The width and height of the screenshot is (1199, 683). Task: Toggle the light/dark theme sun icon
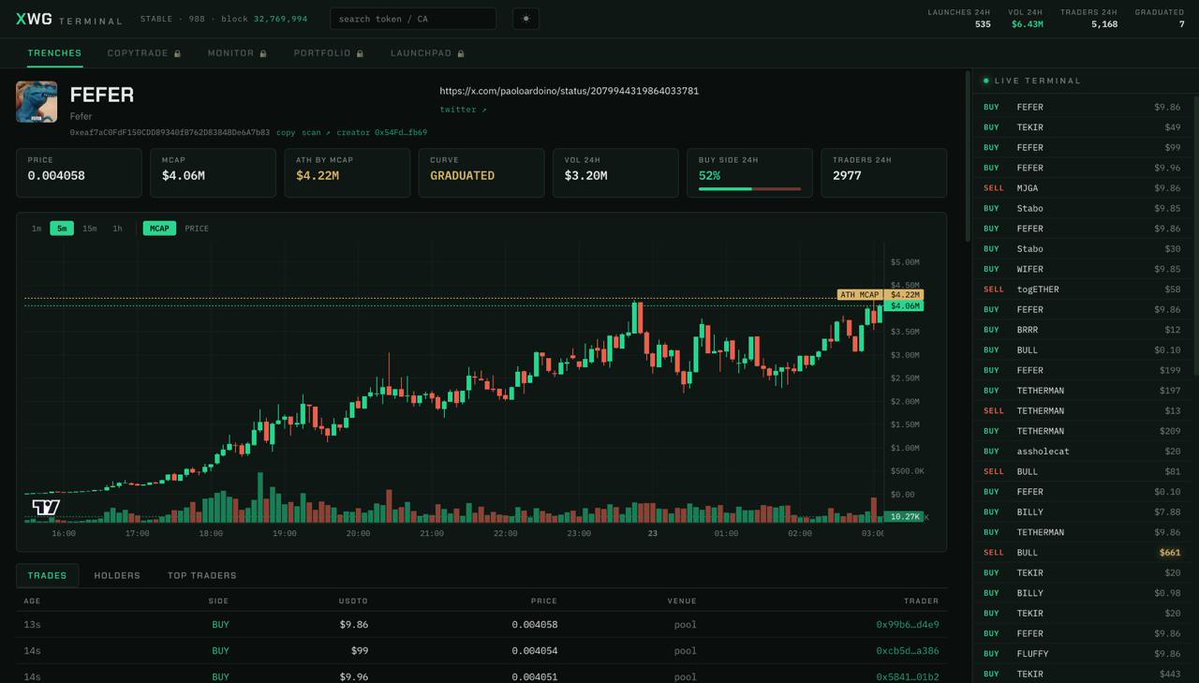(x=525, y=18)
